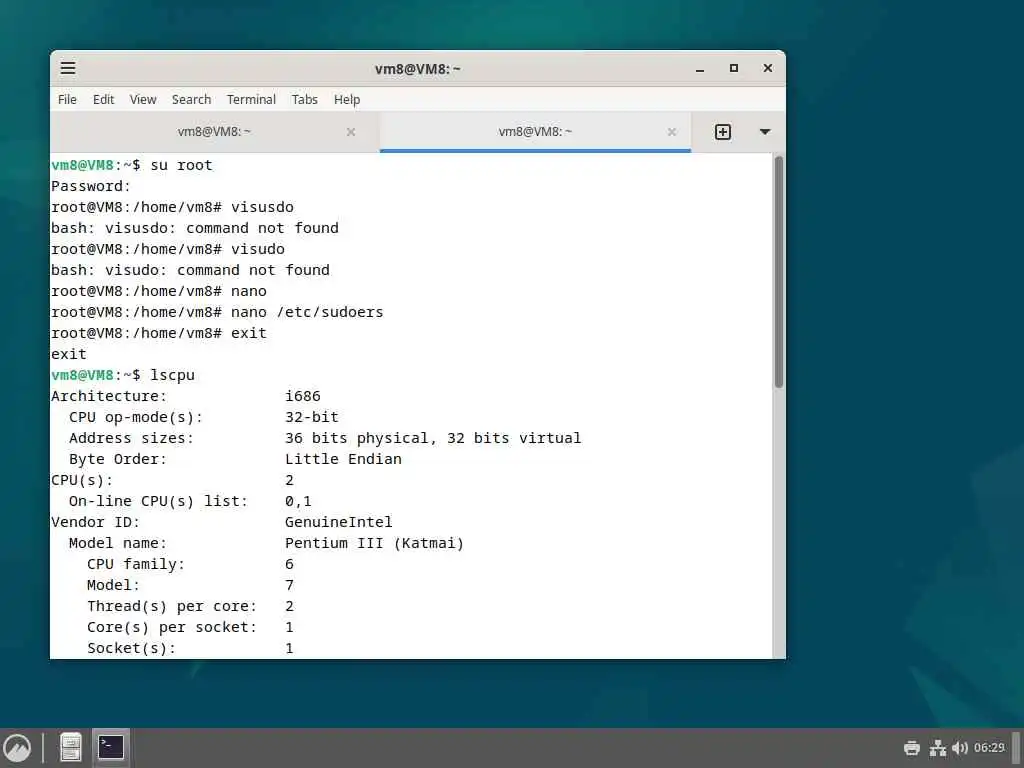
Task: Click the '32-bit' op-mode value
Action: tap(312, 417)
